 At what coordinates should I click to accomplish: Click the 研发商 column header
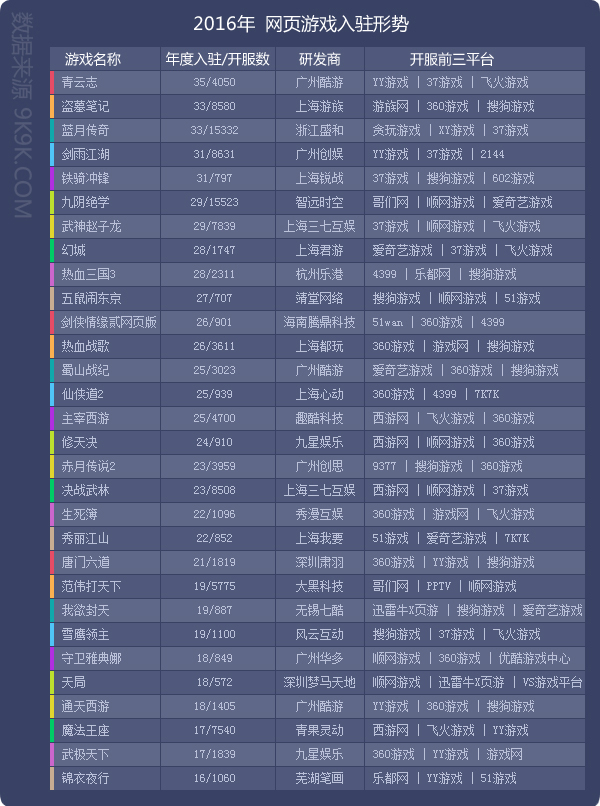coord(319,60)
